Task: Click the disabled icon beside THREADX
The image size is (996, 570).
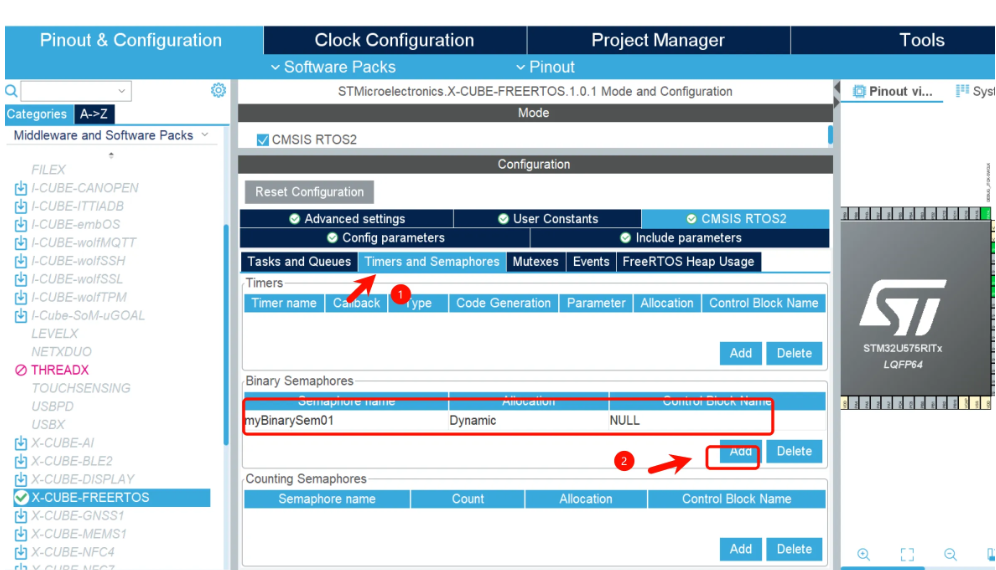Action: tap(21, 370)
